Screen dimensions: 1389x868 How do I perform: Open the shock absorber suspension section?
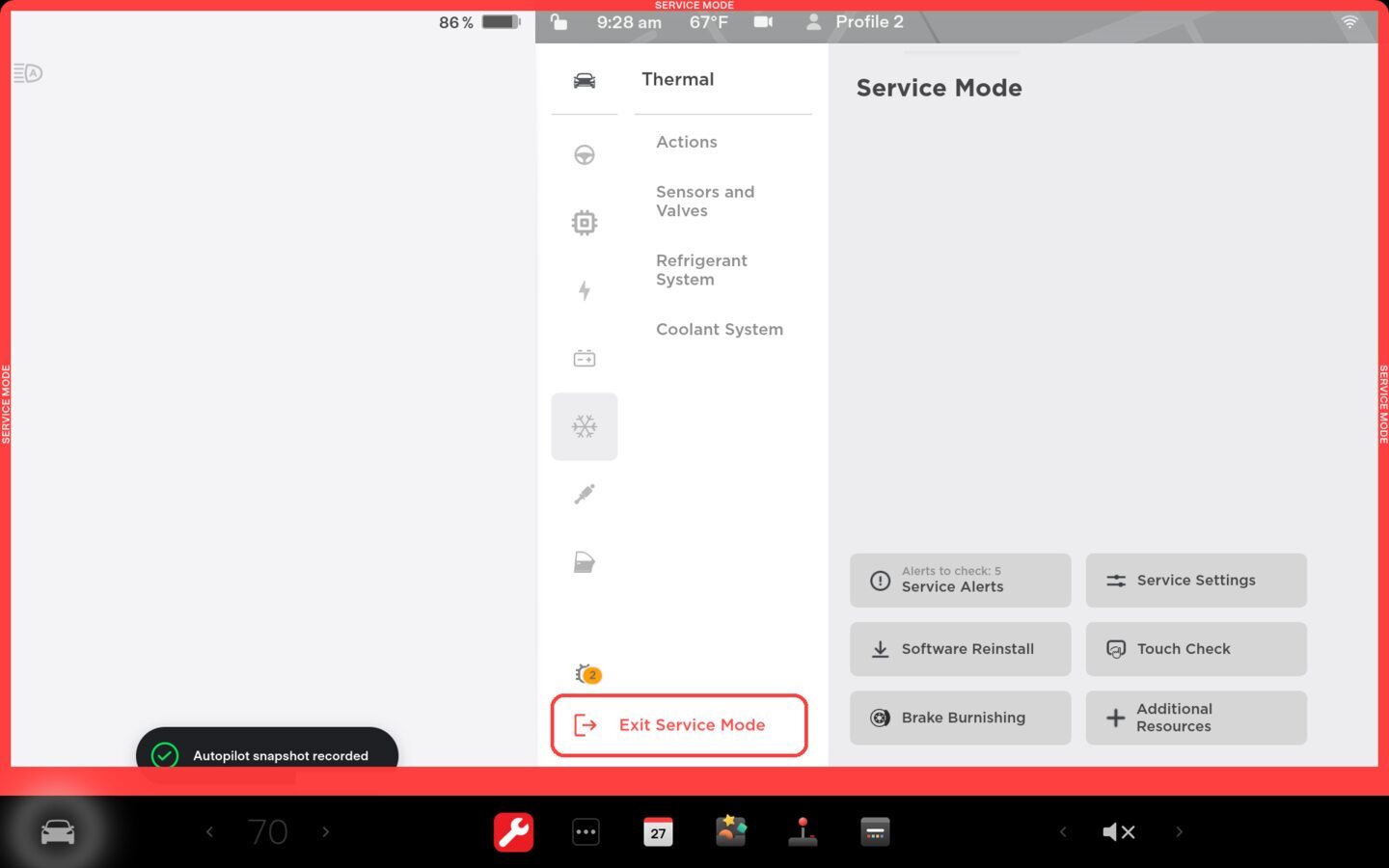click(x=584, y=495)
